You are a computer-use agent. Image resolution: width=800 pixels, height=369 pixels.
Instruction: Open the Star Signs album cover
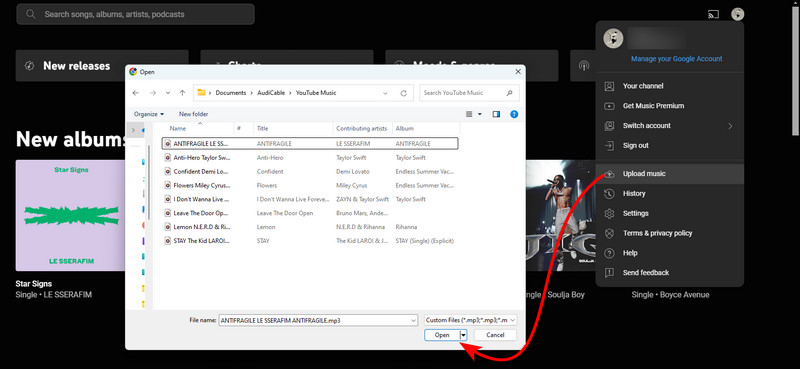70,215
